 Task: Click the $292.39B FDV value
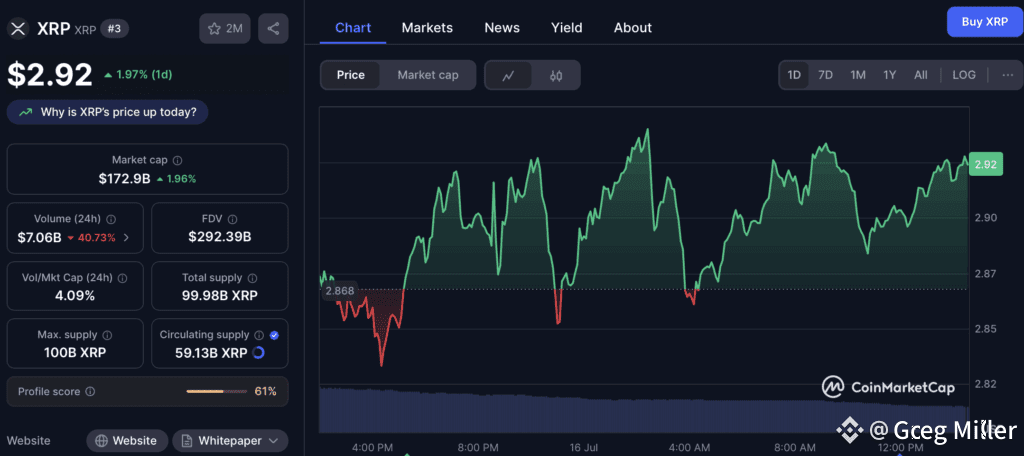[x=219, y=237]
